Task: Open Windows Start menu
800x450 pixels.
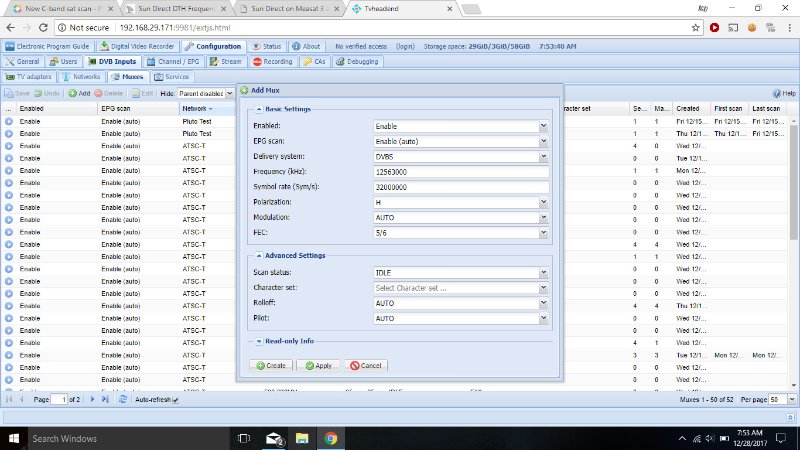Action: pos(14,438)
